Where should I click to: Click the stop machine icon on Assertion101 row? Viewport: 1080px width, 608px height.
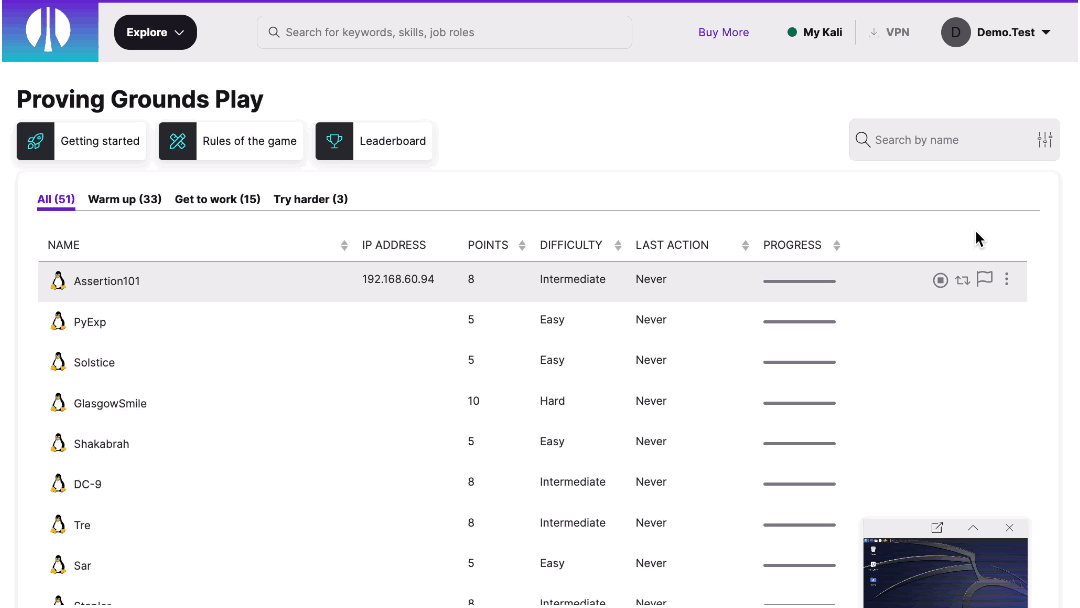pos(940,280)
